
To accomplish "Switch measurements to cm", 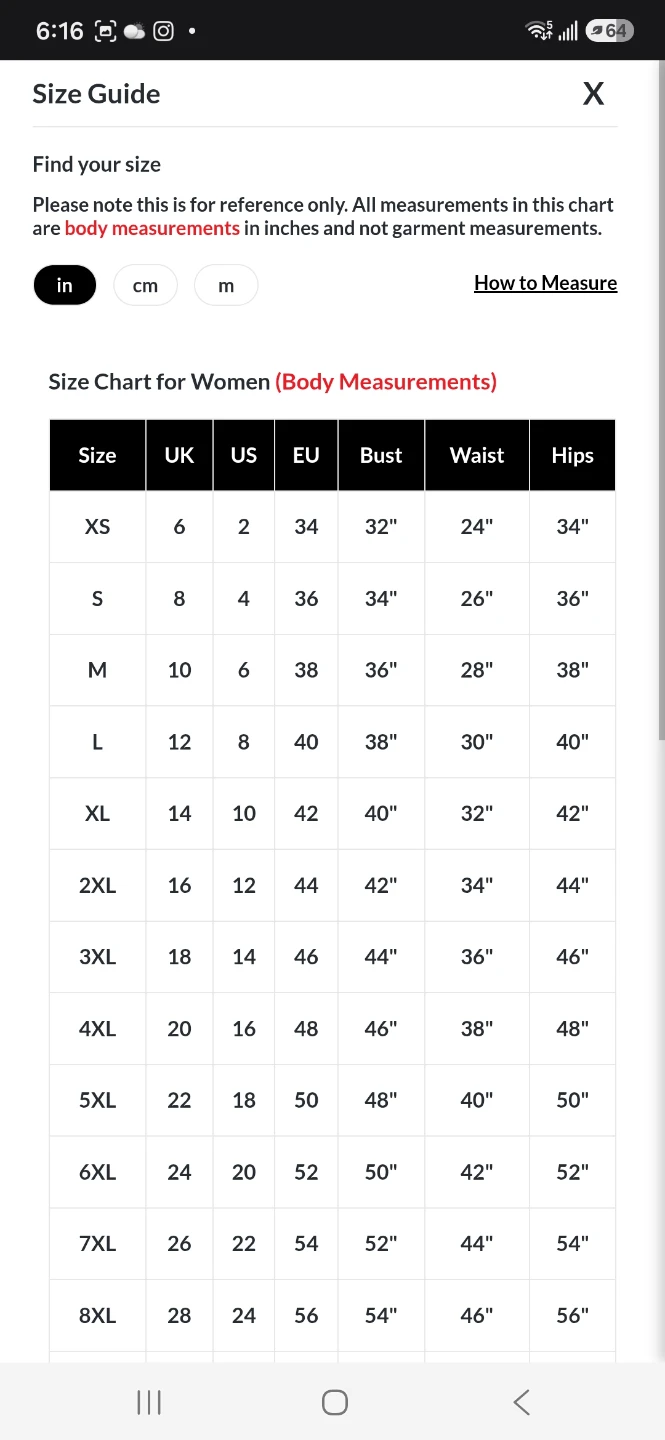I will pyautogui.click(x=145, y=285).
